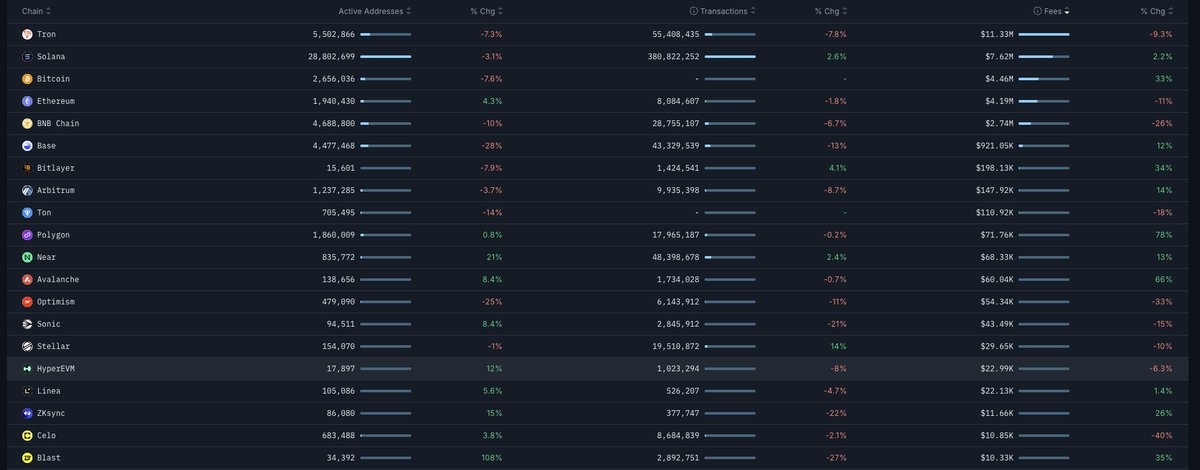Sort by Transactions % Chg column

click(x=831, y=11)
